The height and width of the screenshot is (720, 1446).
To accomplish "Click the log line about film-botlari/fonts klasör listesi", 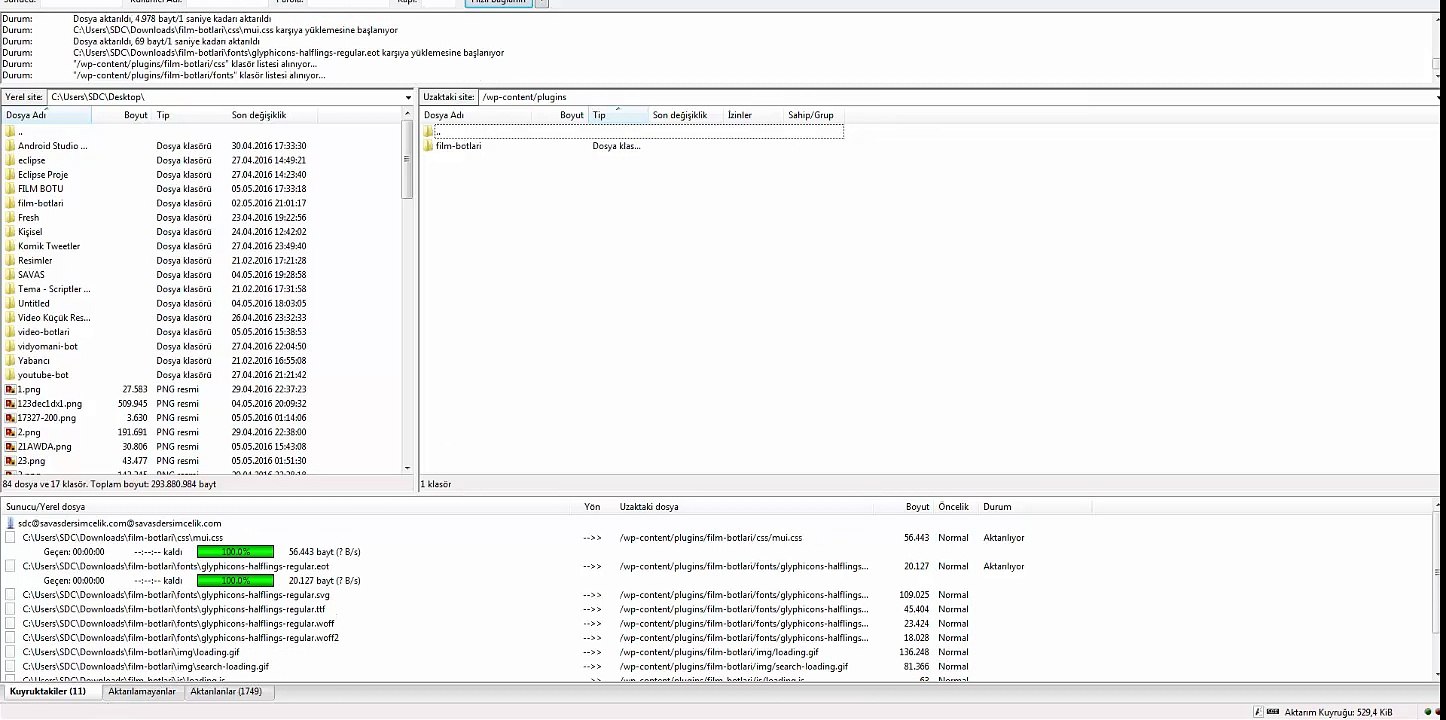I will point(199,75).
